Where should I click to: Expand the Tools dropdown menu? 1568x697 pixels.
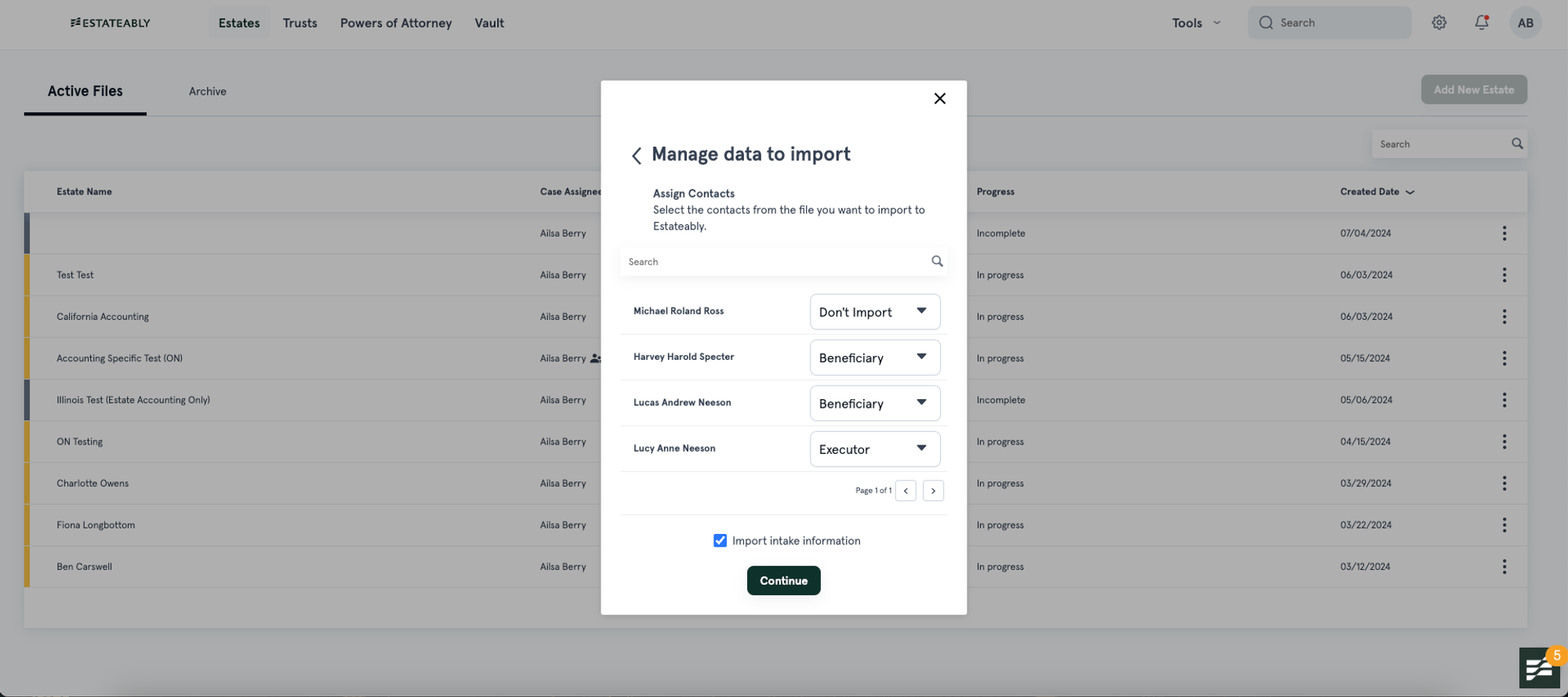pyautogui.click(x=1196, y=23)
